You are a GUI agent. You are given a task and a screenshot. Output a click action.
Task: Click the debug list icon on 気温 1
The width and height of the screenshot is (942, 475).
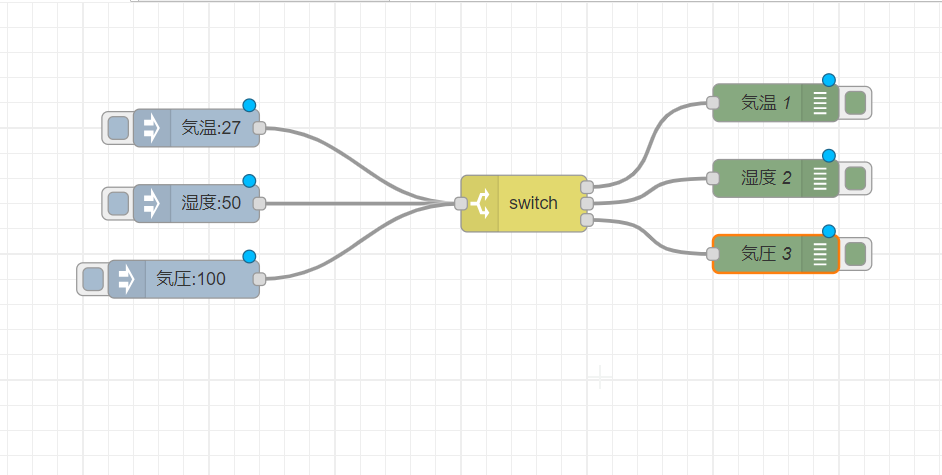(820, 103)
